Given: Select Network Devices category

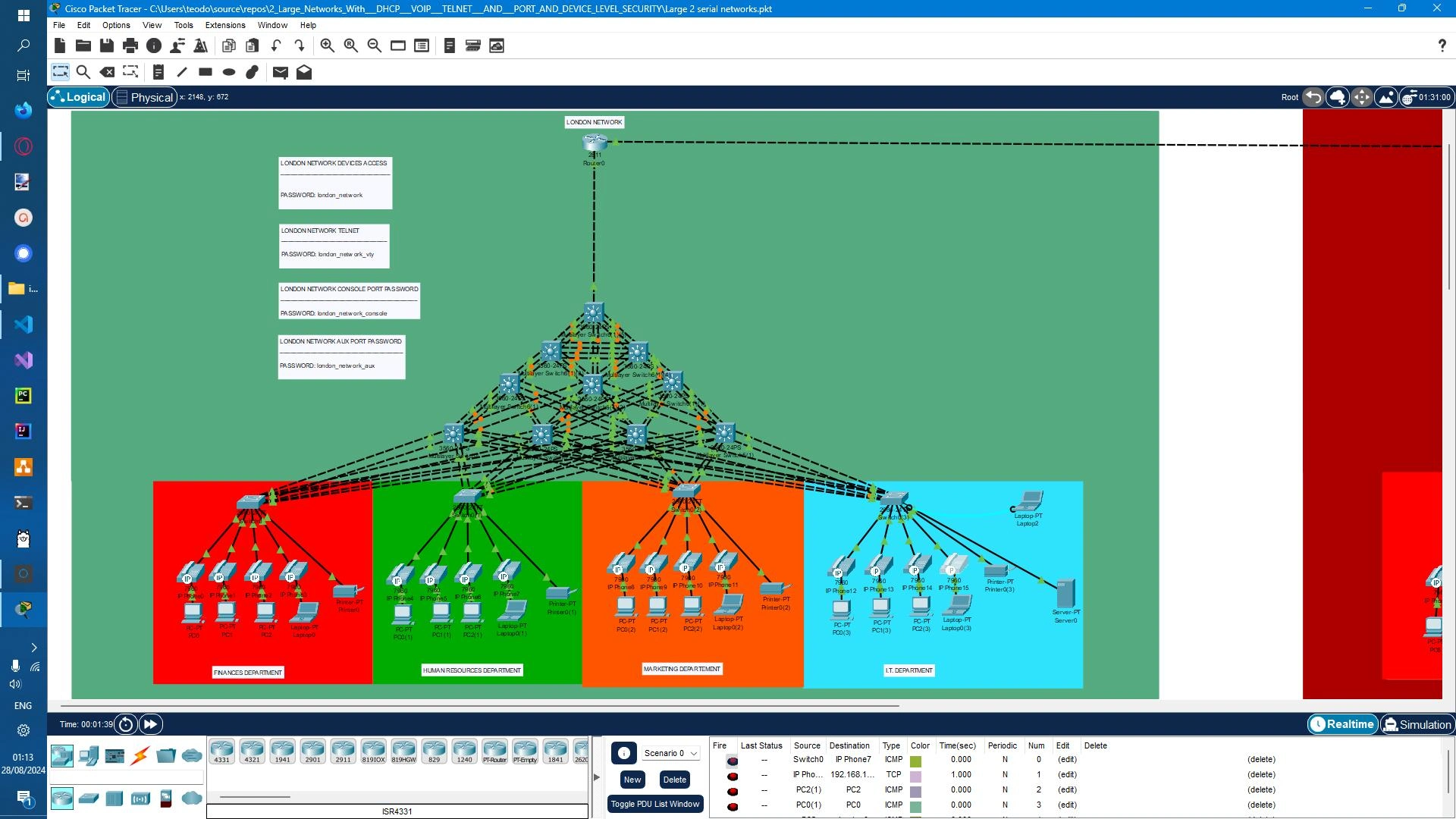Looking at the screenshot, I should click(62, 755).
